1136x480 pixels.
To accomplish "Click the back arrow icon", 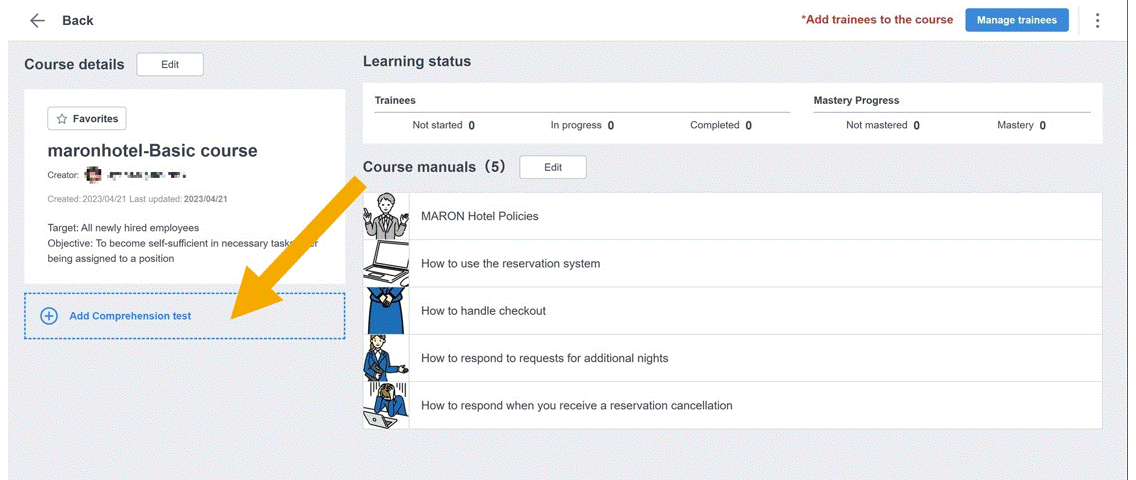I will click(x=37, y=21).
